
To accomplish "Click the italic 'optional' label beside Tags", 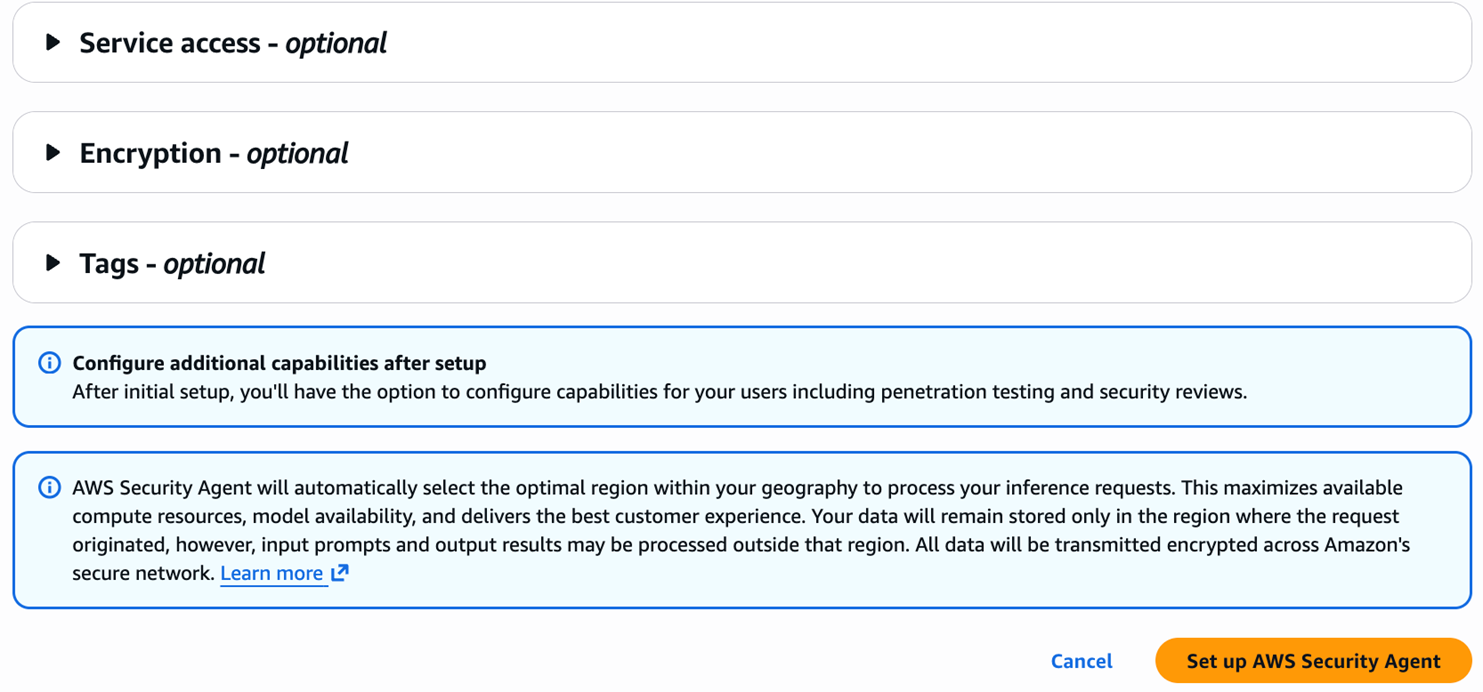I will click(x=214, y=263).
